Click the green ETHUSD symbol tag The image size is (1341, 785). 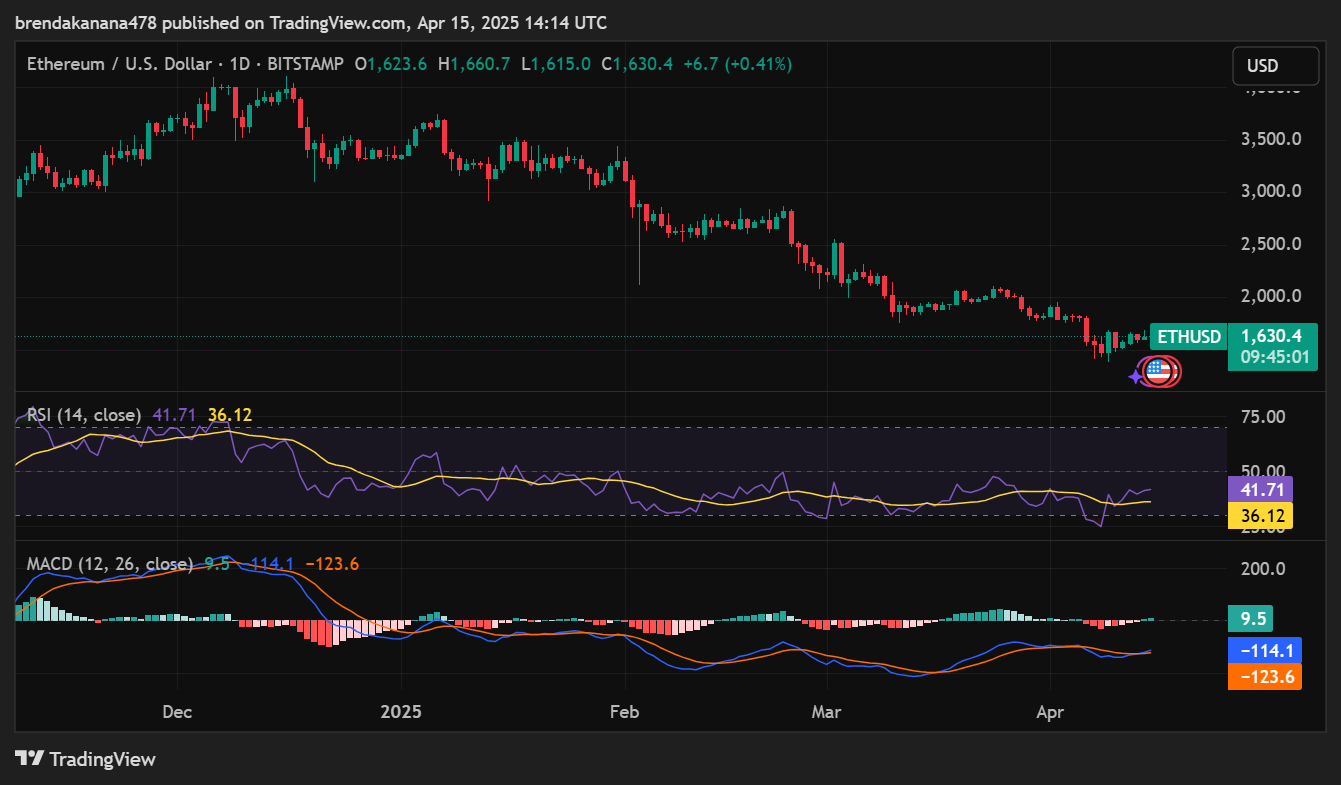click(x=1188, y=337)
